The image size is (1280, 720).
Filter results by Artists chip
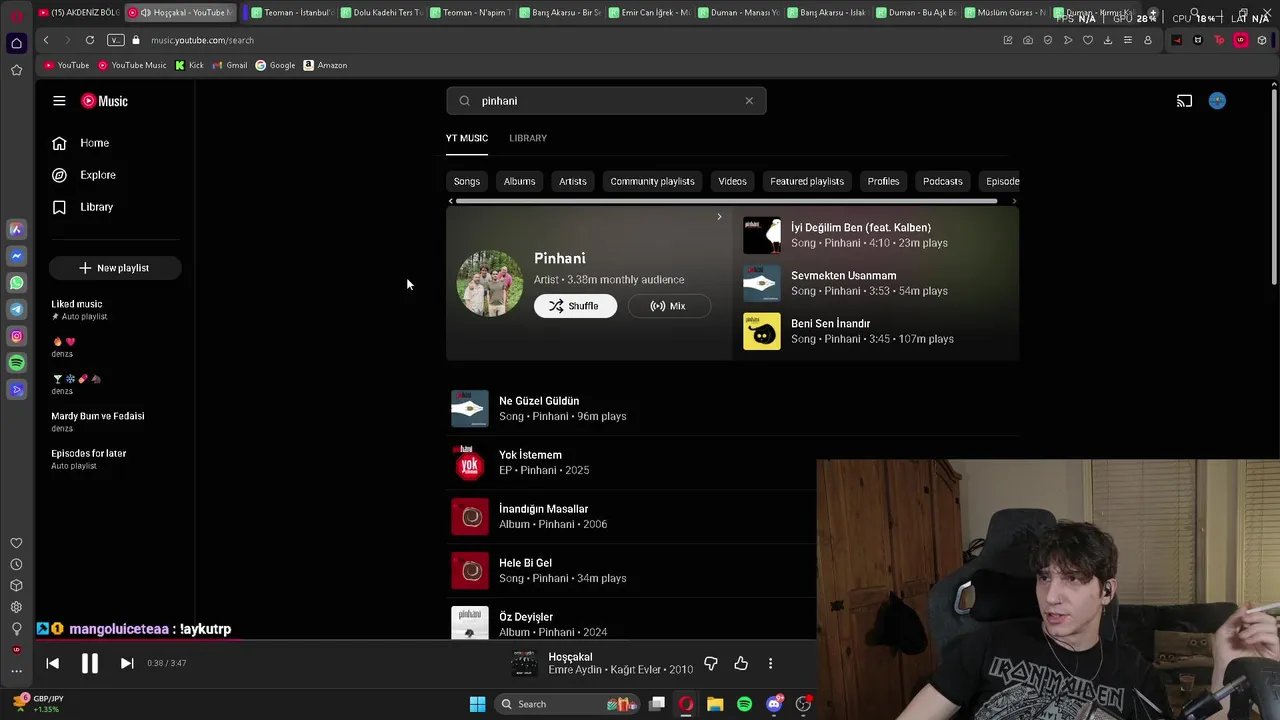[x=573, y=181]
